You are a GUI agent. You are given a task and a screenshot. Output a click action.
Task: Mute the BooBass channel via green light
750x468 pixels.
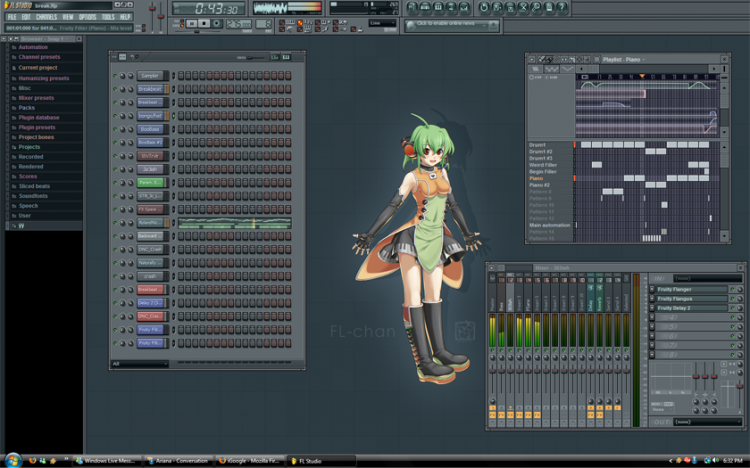(115, 129)
